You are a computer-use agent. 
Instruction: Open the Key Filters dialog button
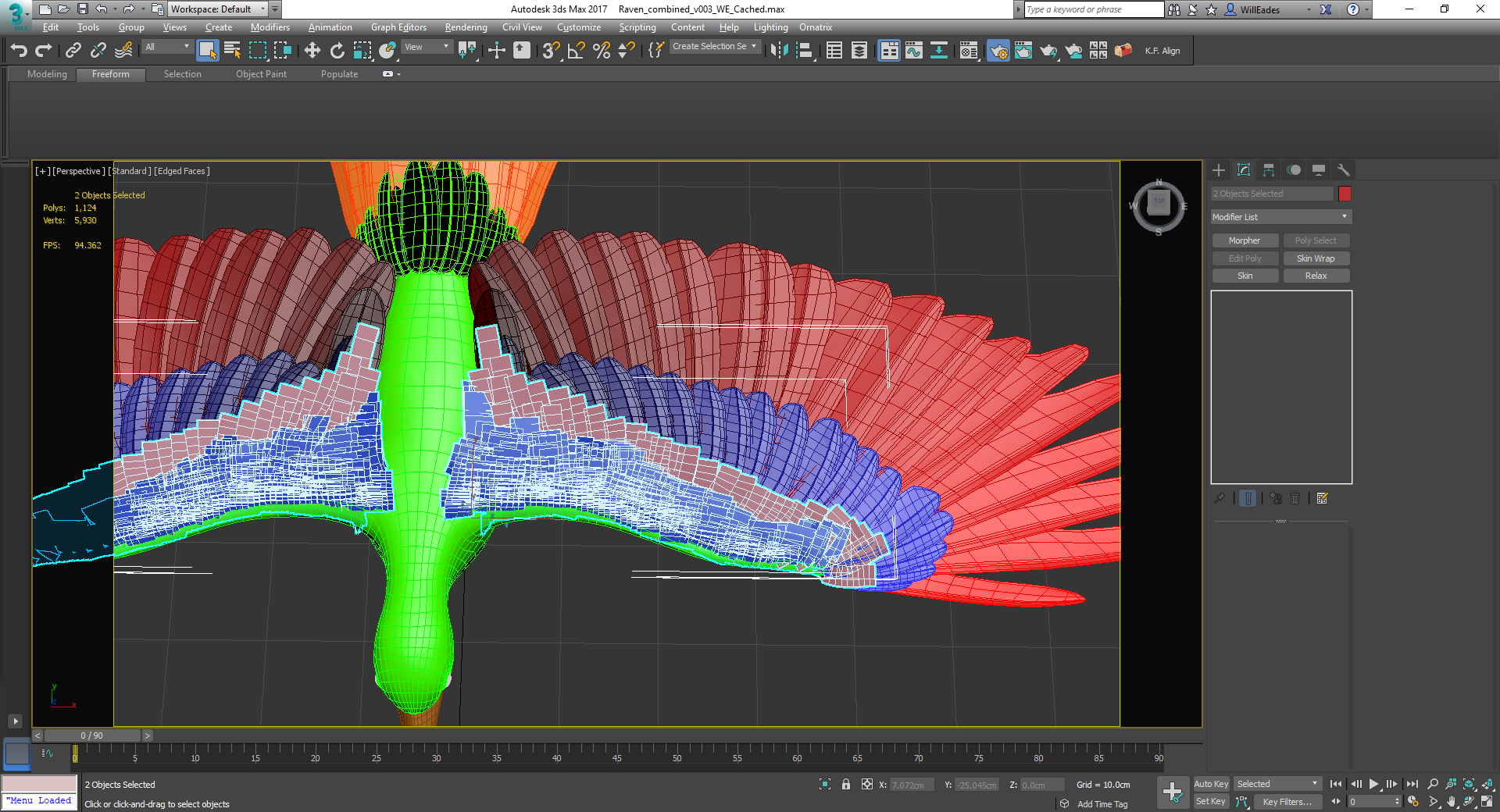click(1287, 802)
